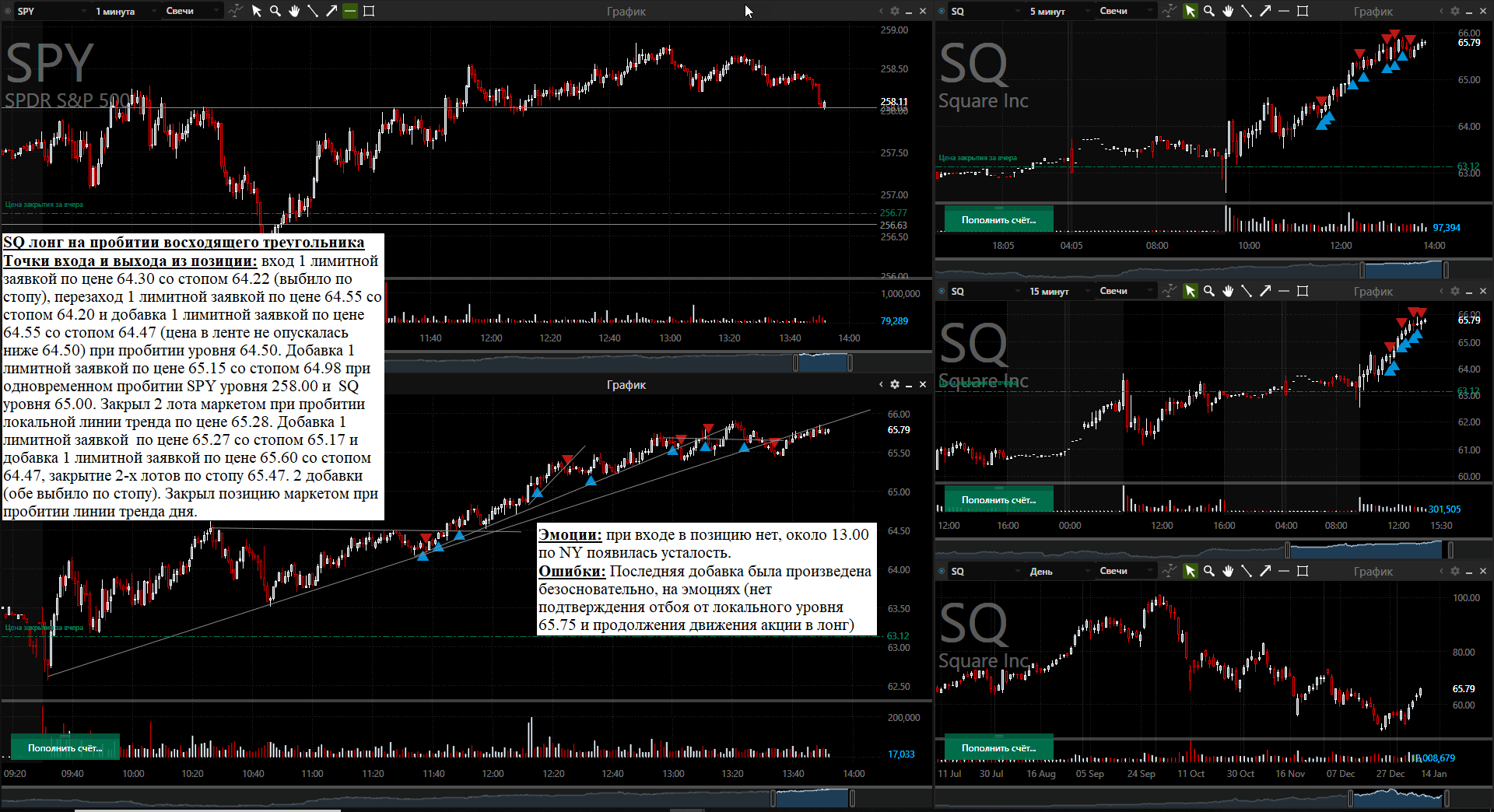This screenshot has height=812, width=1494.
Task: Collapse lower-left График panel with the left chevron
Action: tap(881, 384)
